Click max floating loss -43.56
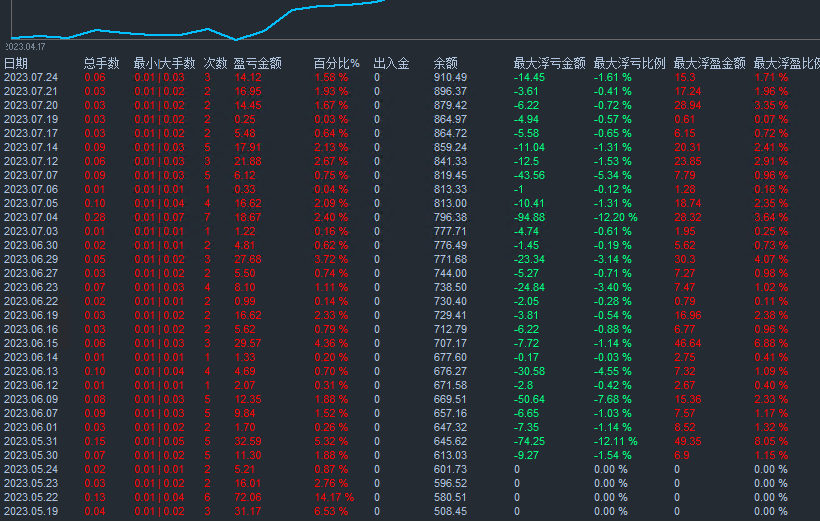 [529, 176]
